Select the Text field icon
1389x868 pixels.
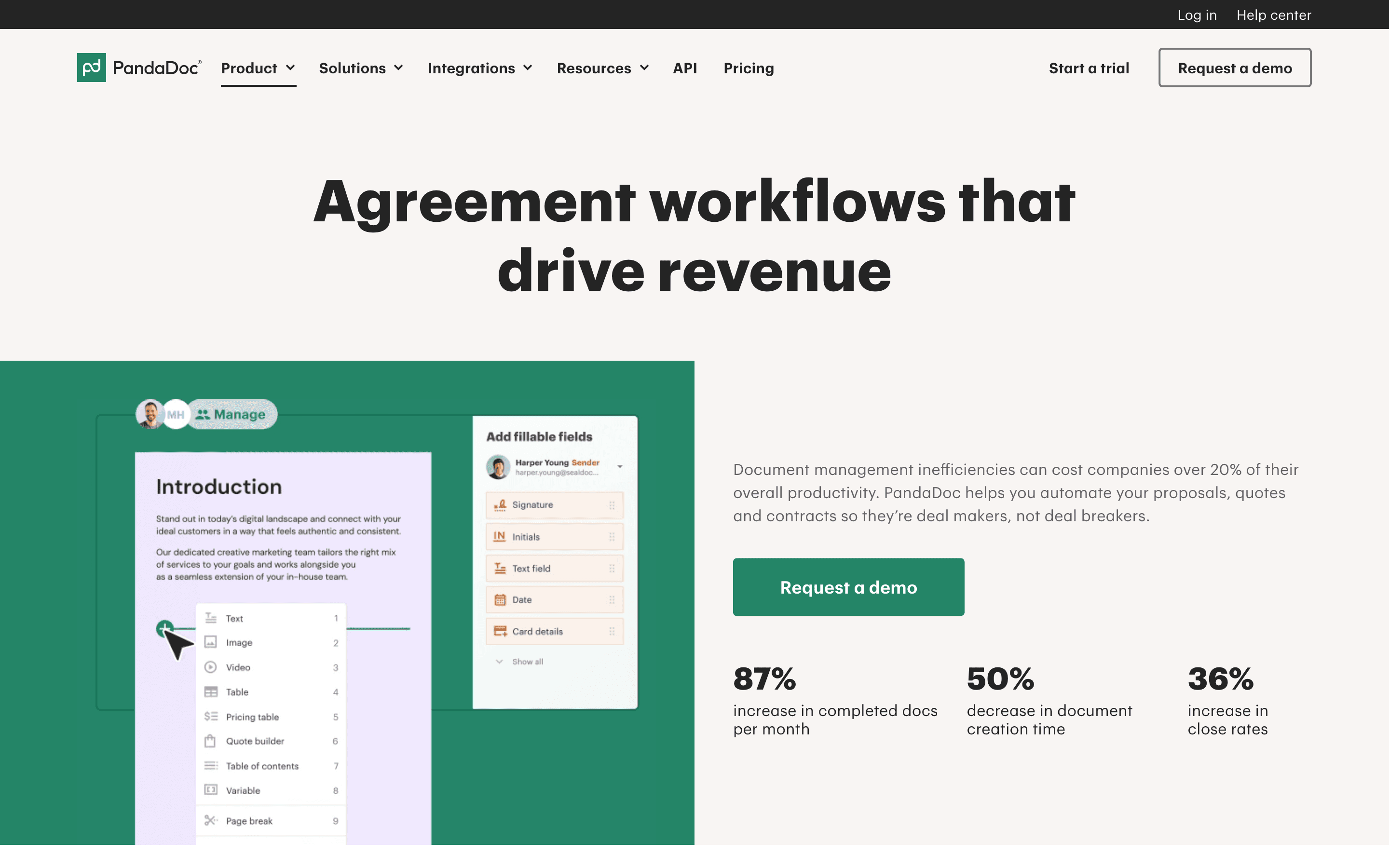tap(500, 569)
